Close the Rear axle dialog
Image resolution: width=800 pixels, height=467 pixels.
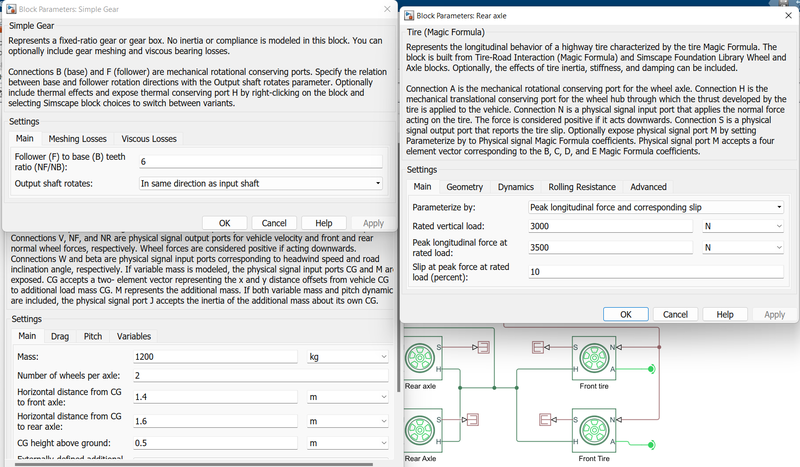[x=788, y=15]
